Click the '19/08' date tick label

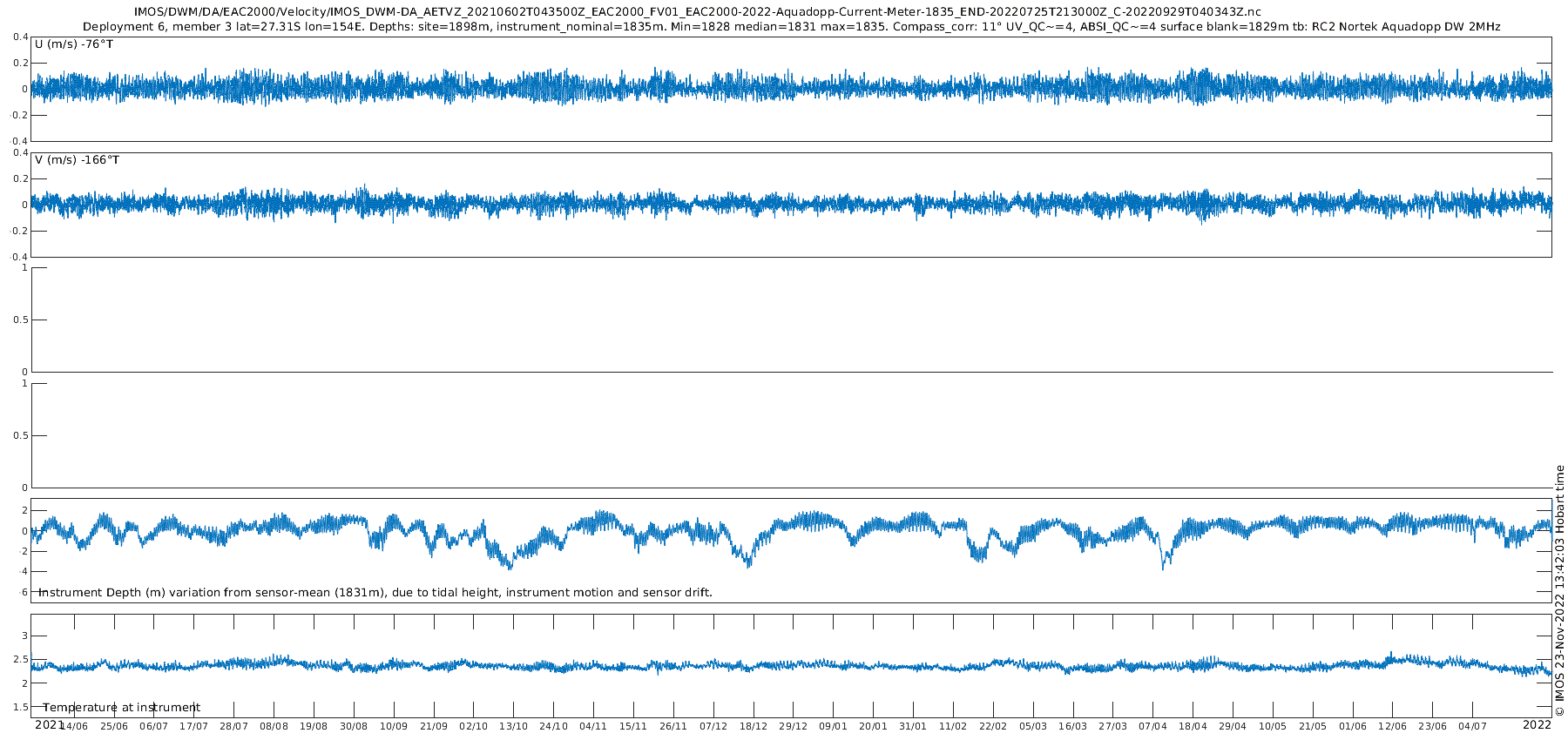(314, 726)
